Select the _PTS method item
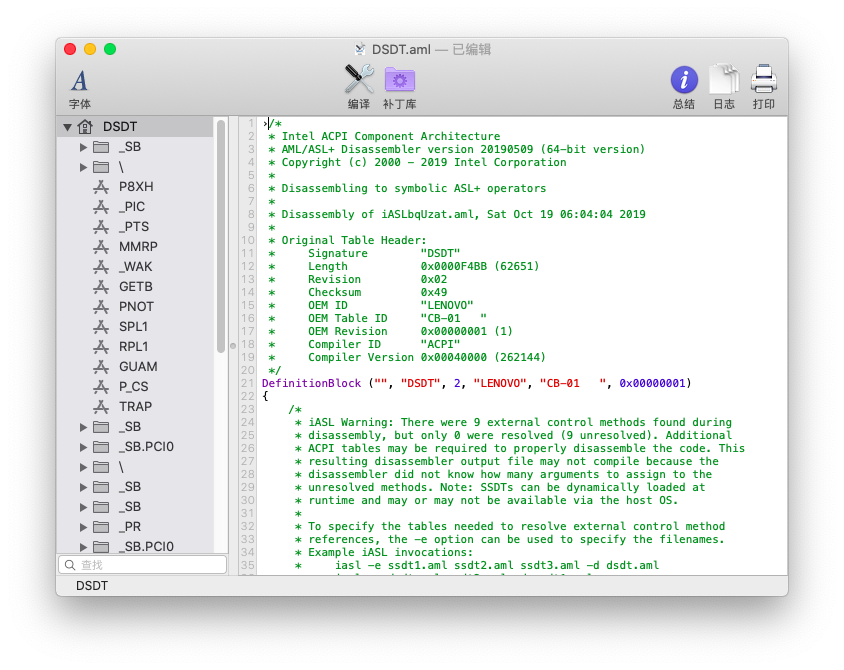The height and width of the screenshot is (670, 844). coord(133,227)
